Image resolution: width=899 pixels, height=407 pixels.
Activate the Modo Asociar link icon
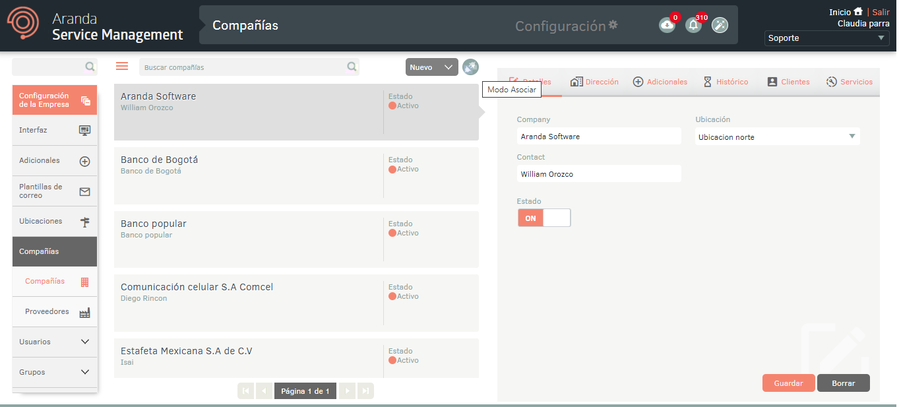tap(470, 67)
